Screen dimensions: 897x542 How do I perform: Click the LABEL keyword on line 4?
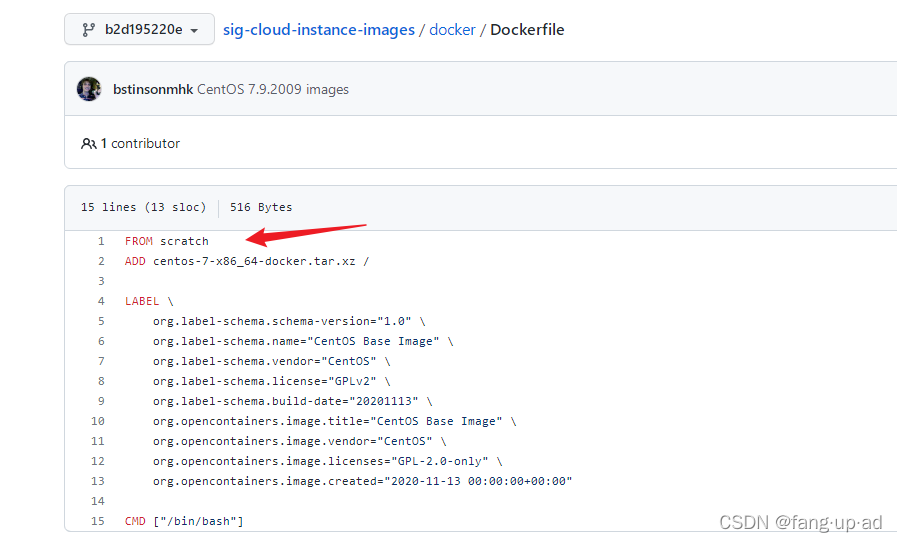tap(142, 301)
